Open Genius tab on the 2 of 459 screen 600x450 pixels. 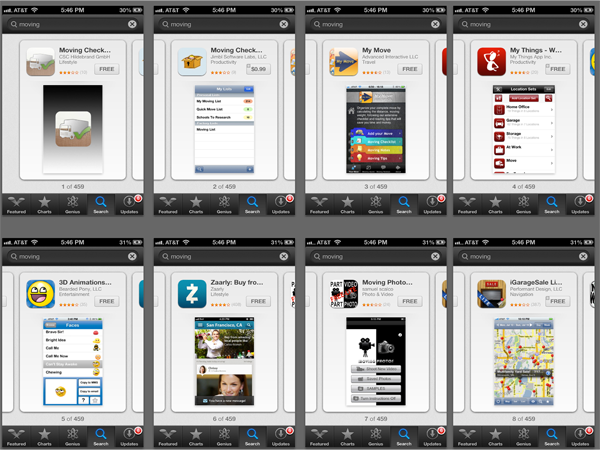click(x=224, y=205)
